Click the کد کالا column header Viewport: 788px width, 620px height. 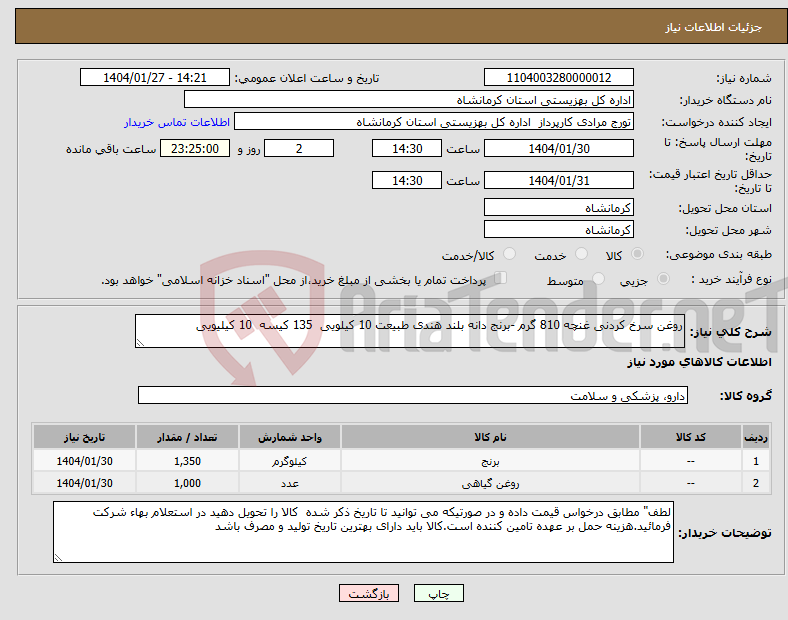[x=691, y=437]
